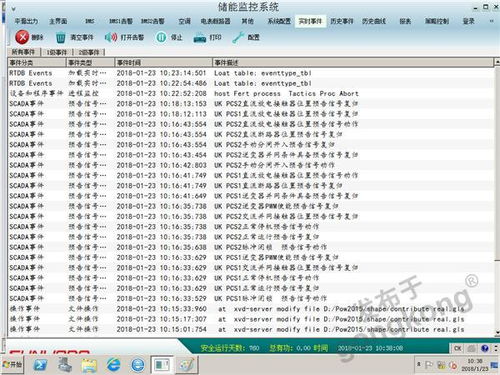Open the 空调 menu item
Image resolution: width=500 pixels, height=375 pixels.
pyautogui.click(x=184, y=21)
